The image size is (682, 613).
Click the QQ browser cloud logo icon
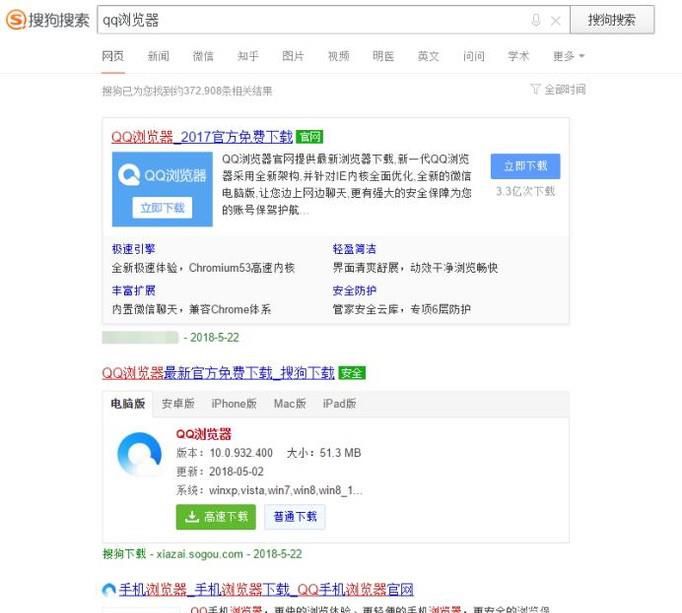140,453
